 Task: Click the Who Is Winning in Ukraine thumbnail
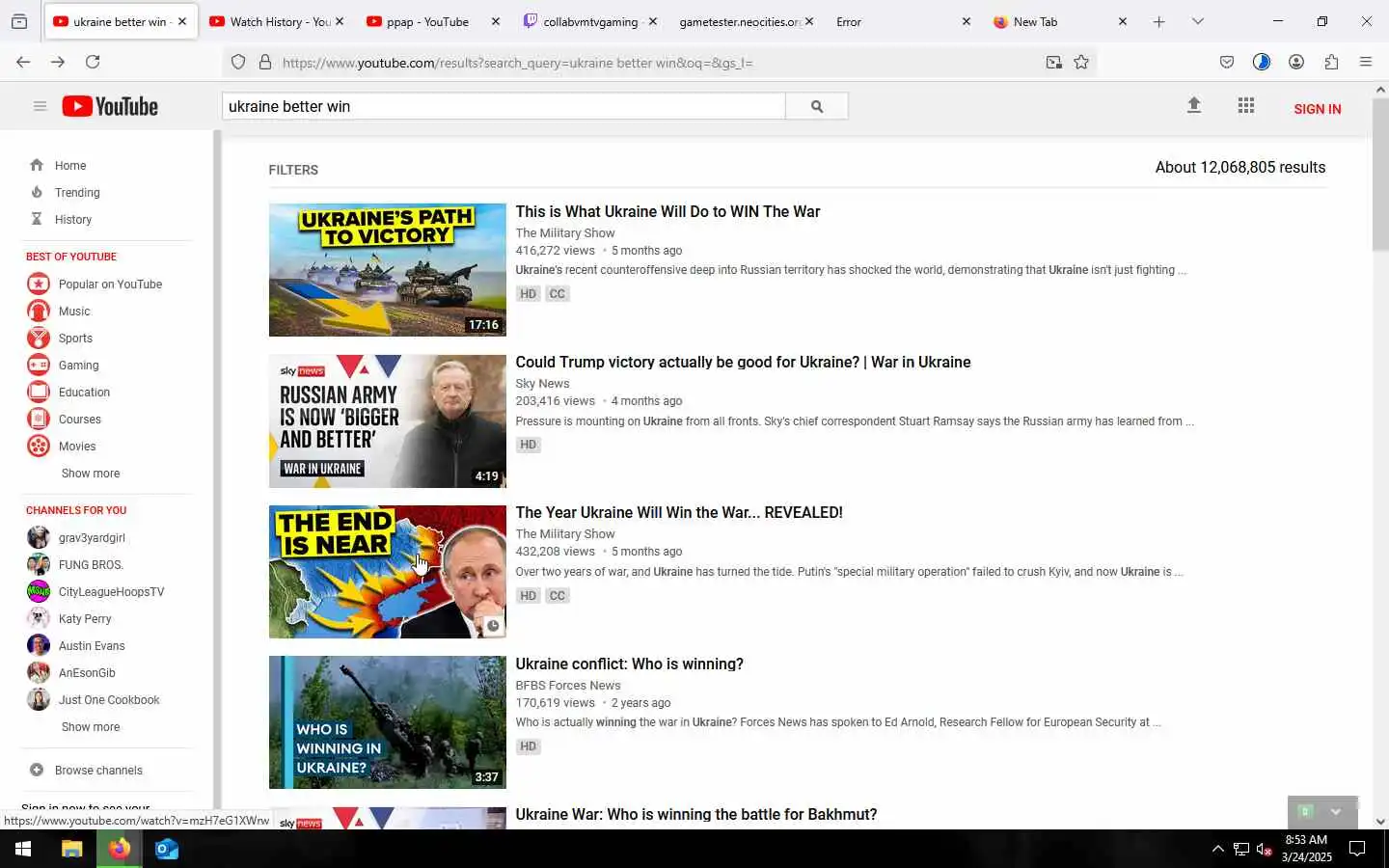coord(387,722)
